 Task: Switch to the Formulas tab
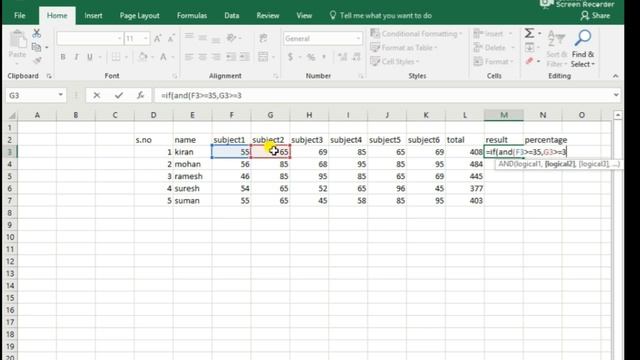coord(192,16)
